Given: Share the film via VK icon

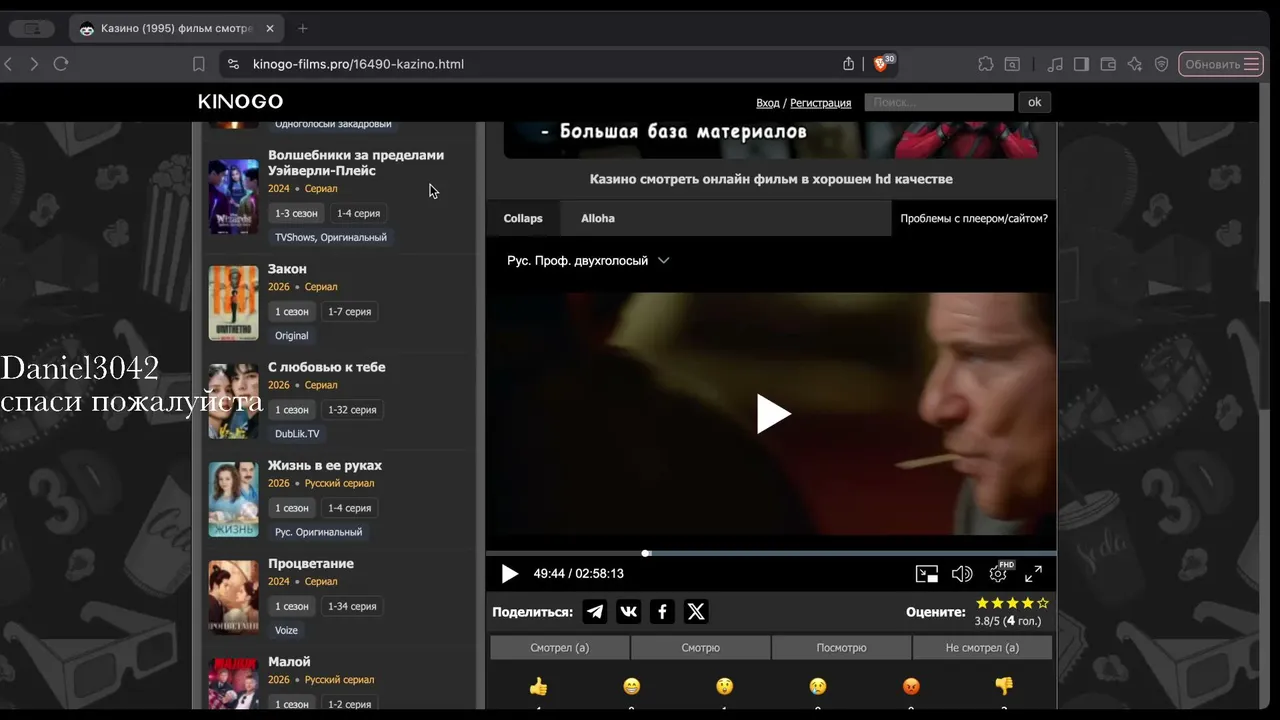Looking at the screenshot, I should pyautogui.click(x=629, y=612).
